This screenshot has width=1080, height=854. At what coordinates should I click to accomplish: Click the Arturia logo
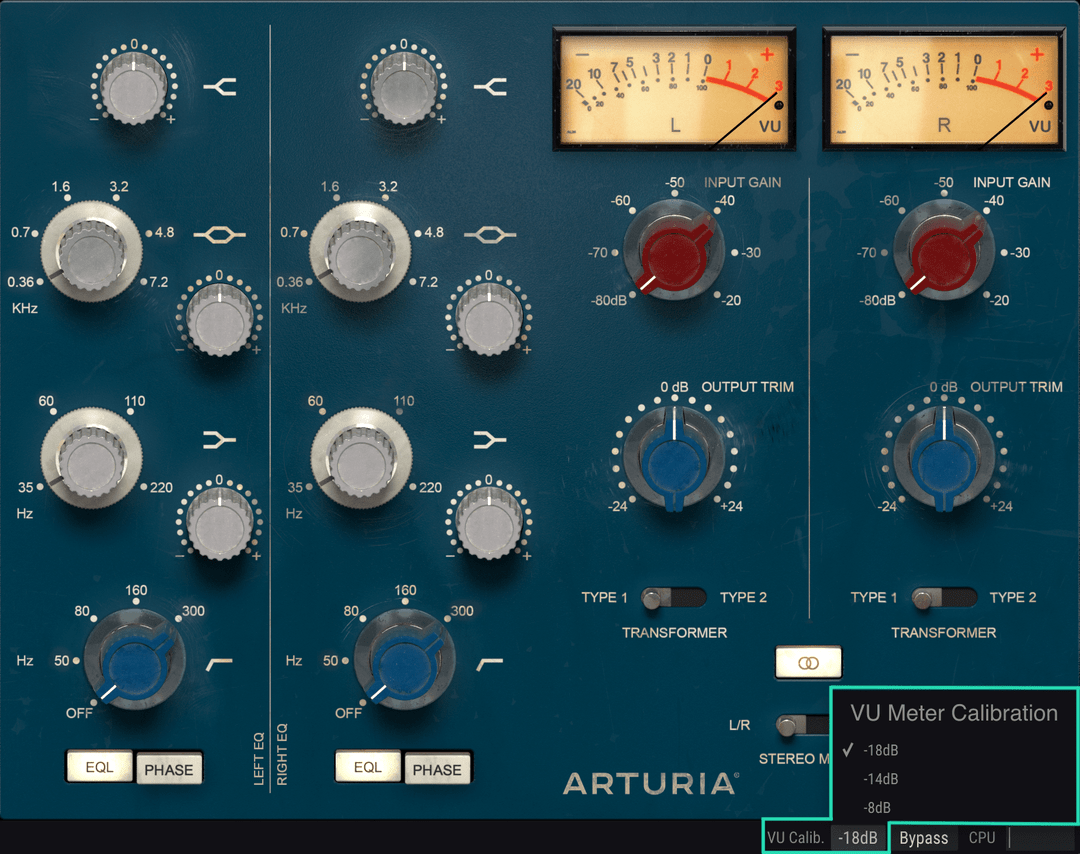click(651, 784)
